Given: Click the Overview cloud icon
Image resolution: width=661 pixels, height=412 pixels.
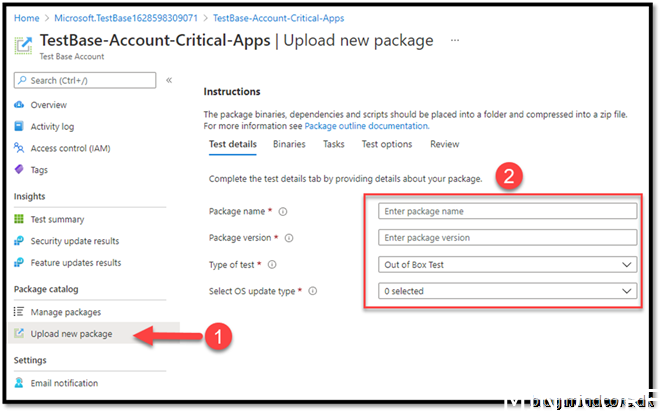Looking at the screenshot, I should [x=20, y=105].
